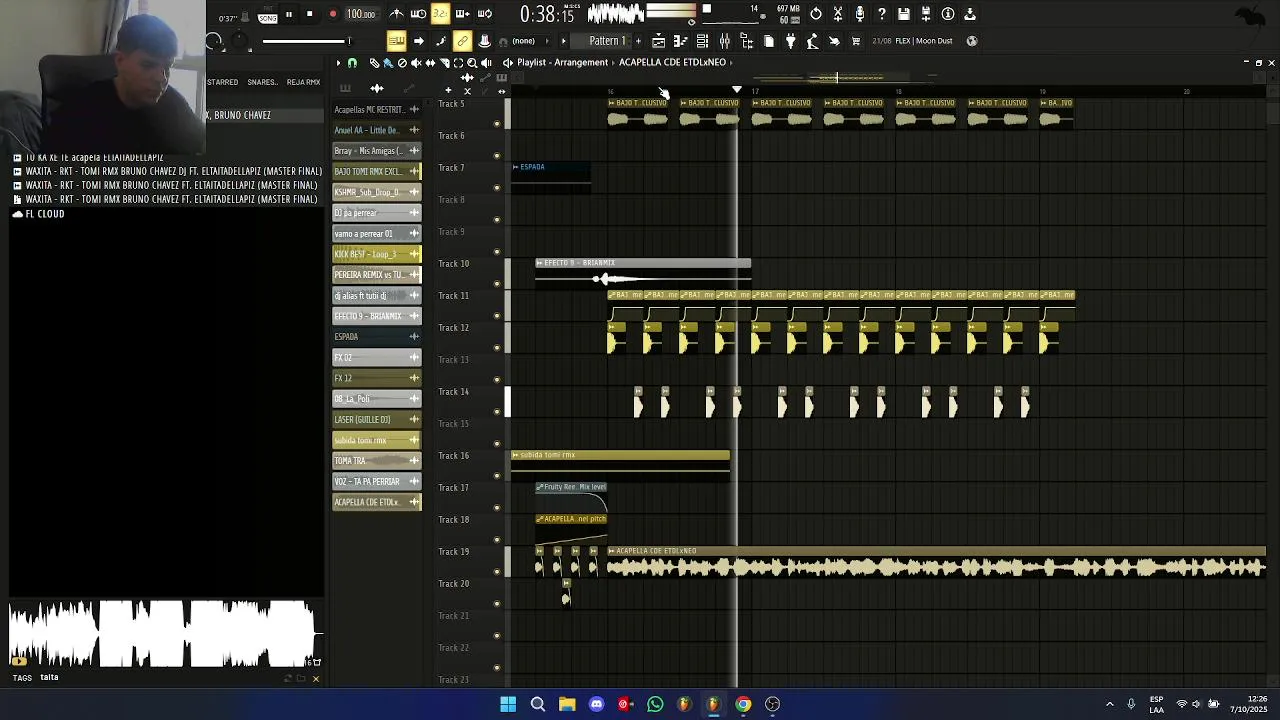Select KSHMR_Sub_Drop in the picker list
This screenshot has height=720, width=1280.
[x=377, y=192]
